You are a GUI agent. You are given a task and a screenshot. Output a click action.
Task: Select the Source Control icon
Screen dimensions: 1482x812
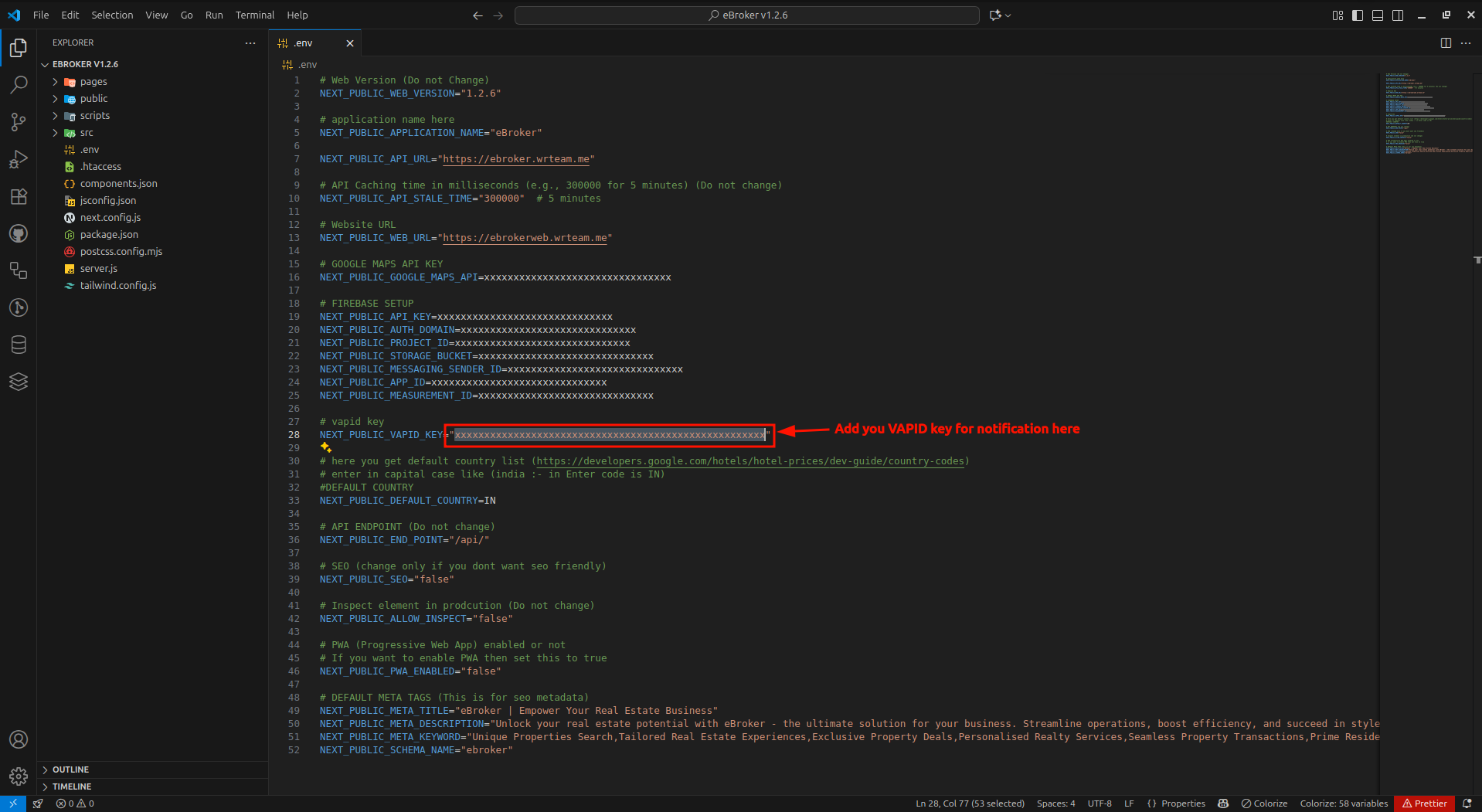19,121
